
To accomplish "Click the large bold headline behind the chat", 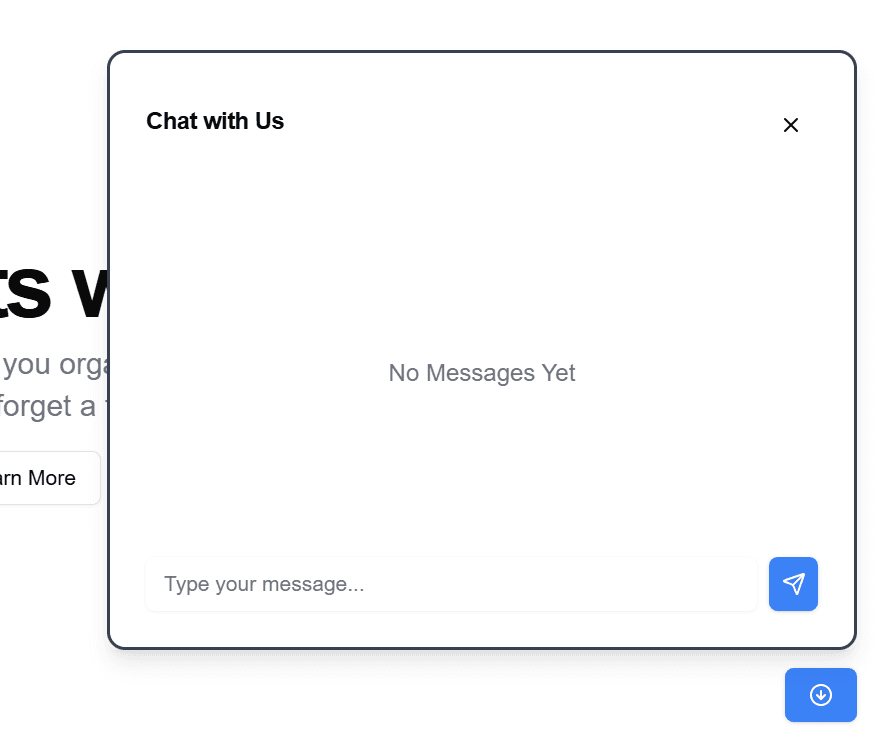I will pos(50,293).
